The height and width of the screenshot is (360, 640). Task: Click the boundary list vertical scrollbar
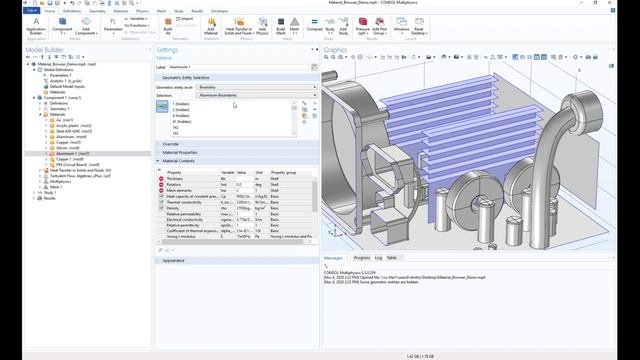[294, 118]
